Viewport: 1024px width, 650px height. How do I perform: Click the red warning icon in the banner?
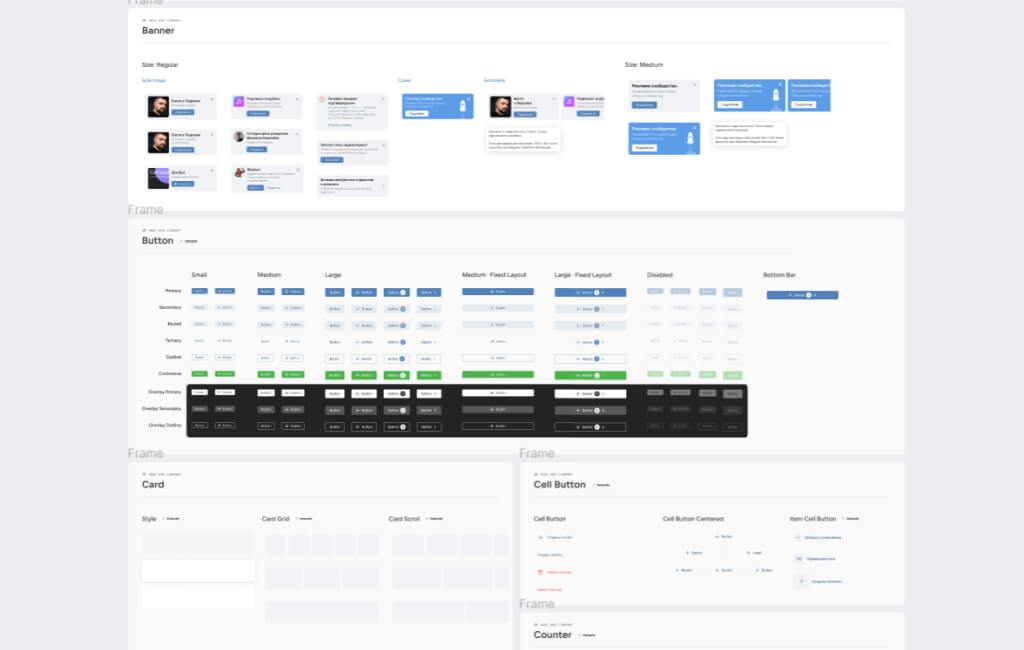click(323, 99)
